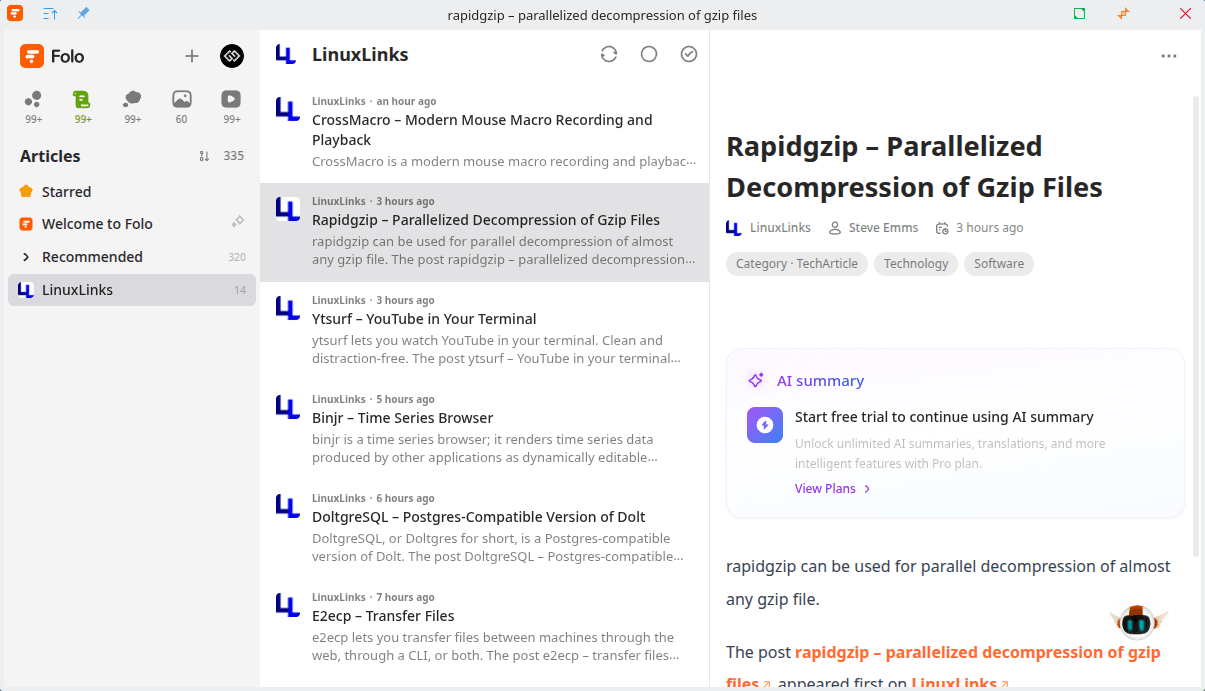The height and width of the screenshot is (691, 1205).
Task: Click the AI robot assistant icon
Action: [x=1137, y=622]
